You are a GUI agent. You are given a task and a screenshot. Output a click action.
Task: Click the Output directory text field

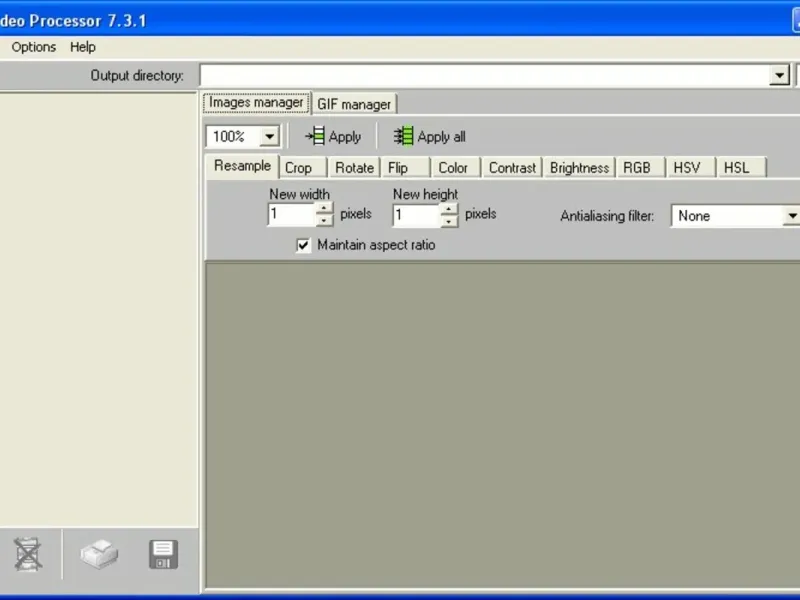point(485,76)
